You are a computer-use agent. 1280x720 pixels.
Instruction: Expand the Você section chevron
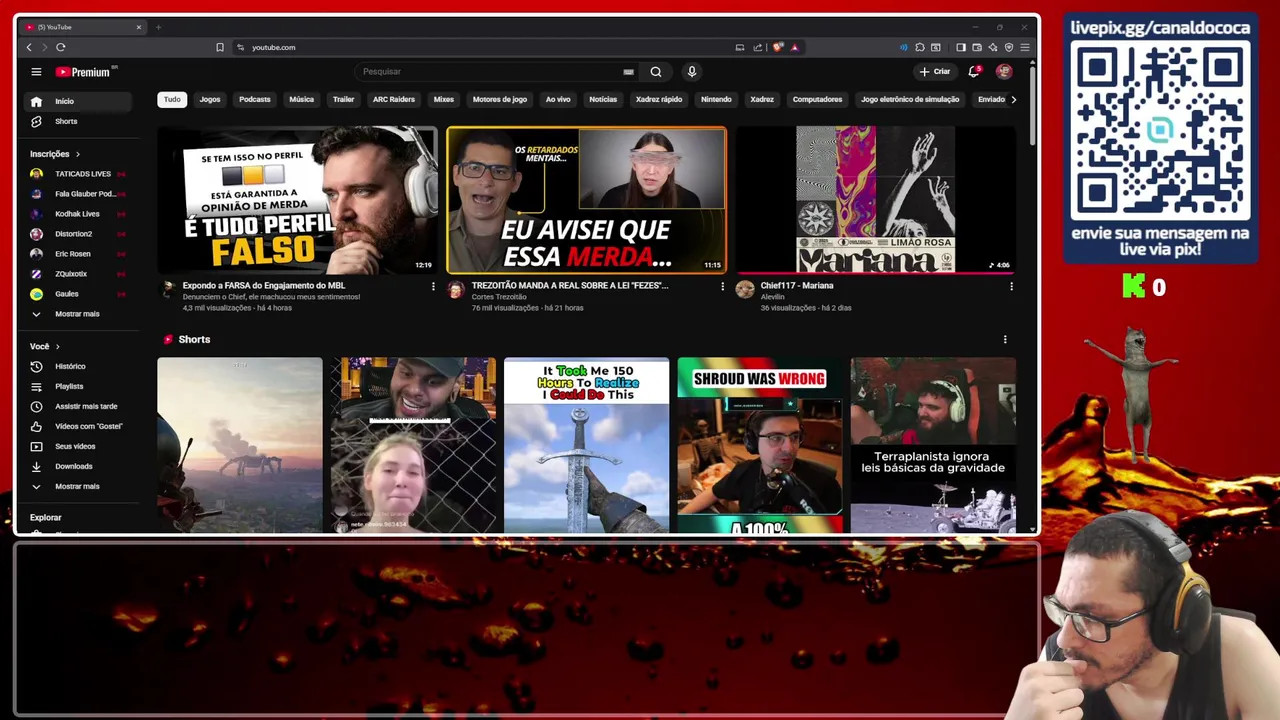(57, 346)
